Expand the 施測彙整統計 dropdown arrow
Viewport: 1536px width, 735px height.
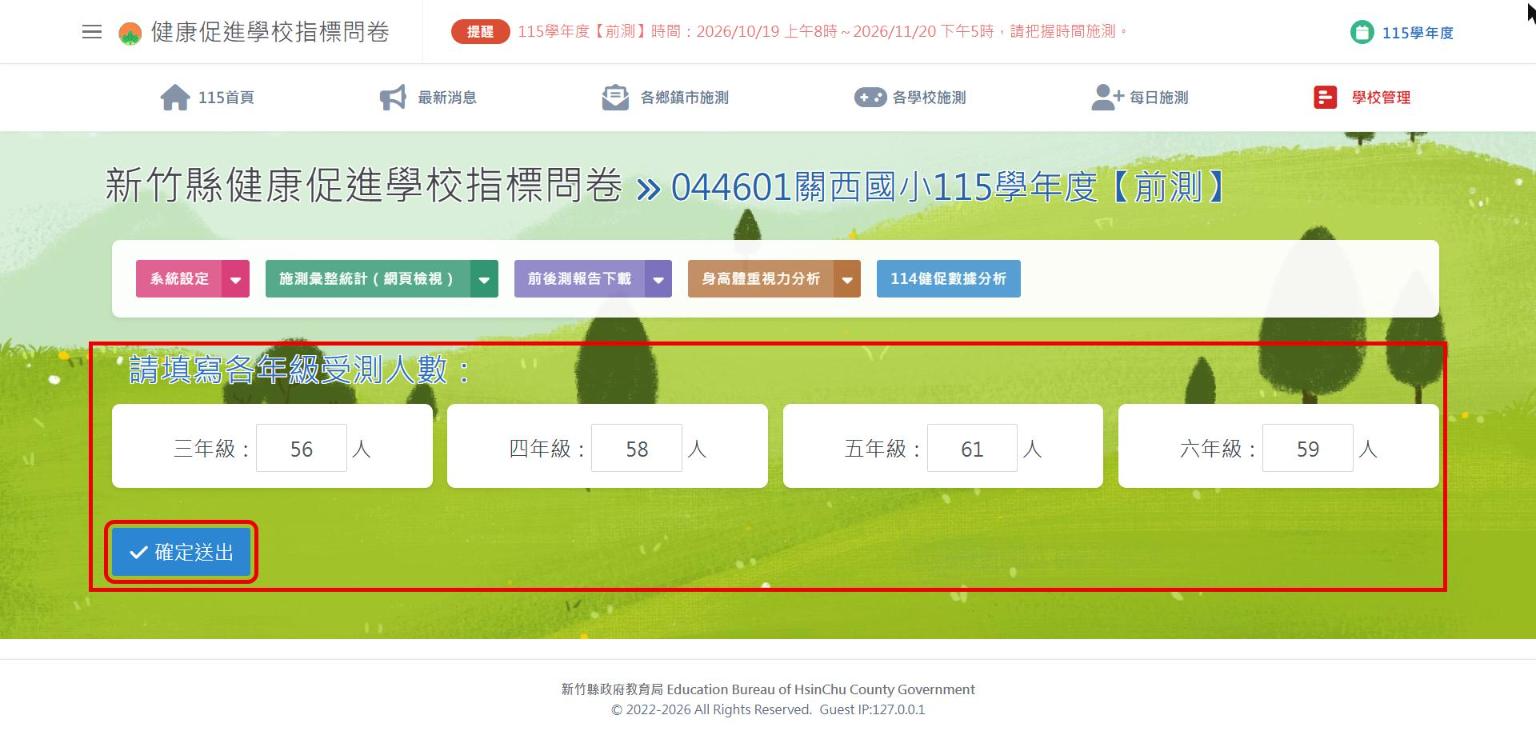pos(484,279)
